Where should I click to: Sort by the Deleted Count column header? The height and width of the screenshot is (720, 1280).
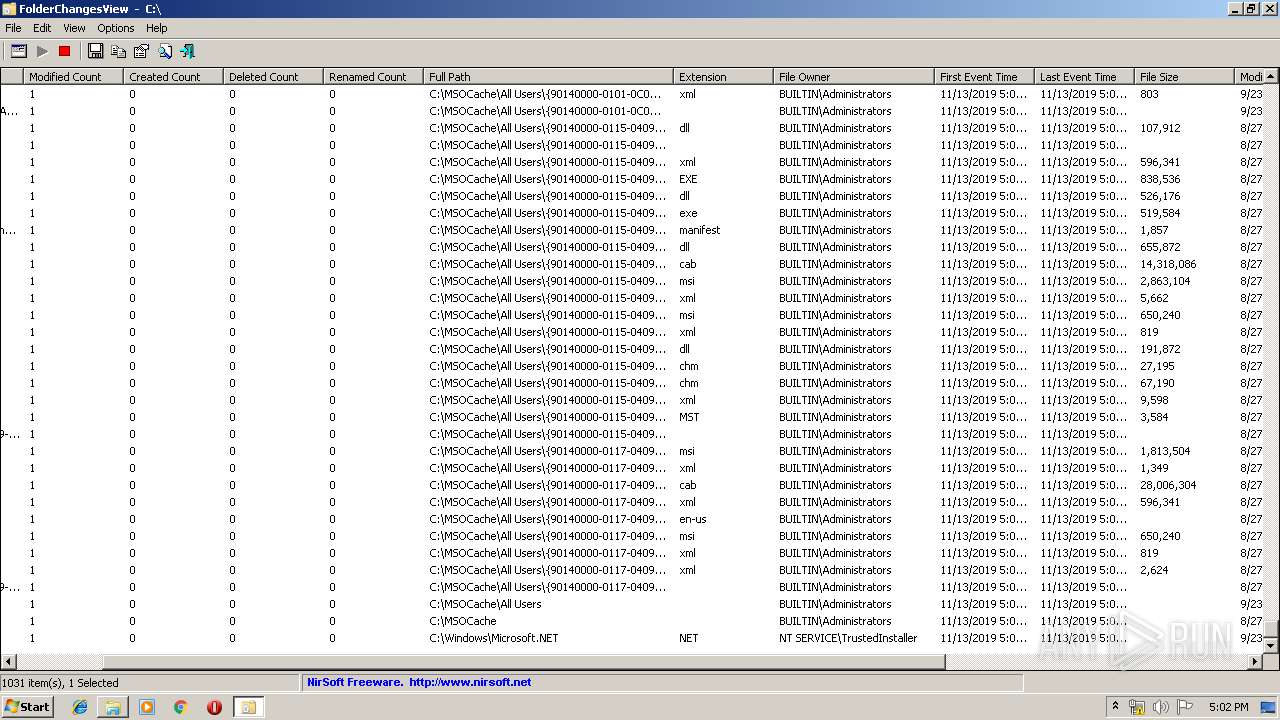(x=273, y=76)
